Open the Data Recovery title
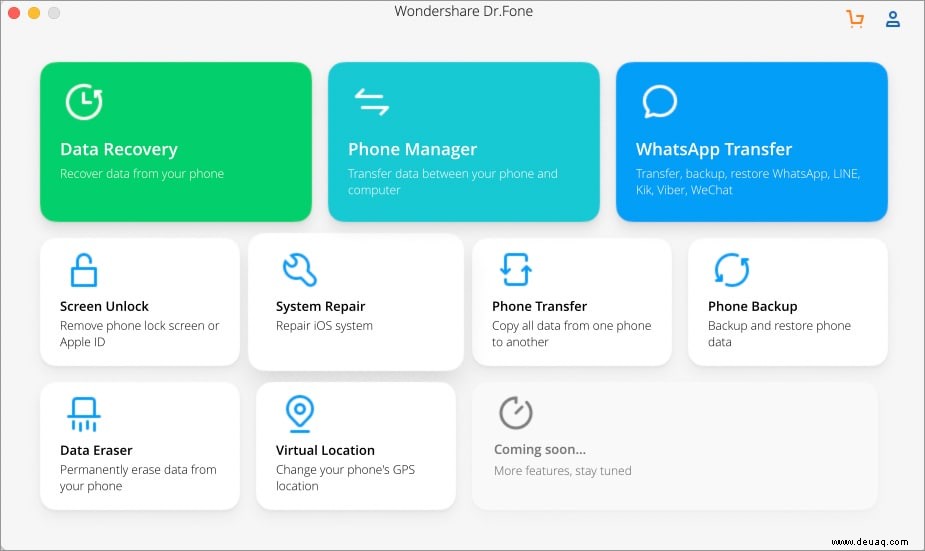Image resolution: width=925 pixels, height=551 pixels. click(119, 149)
